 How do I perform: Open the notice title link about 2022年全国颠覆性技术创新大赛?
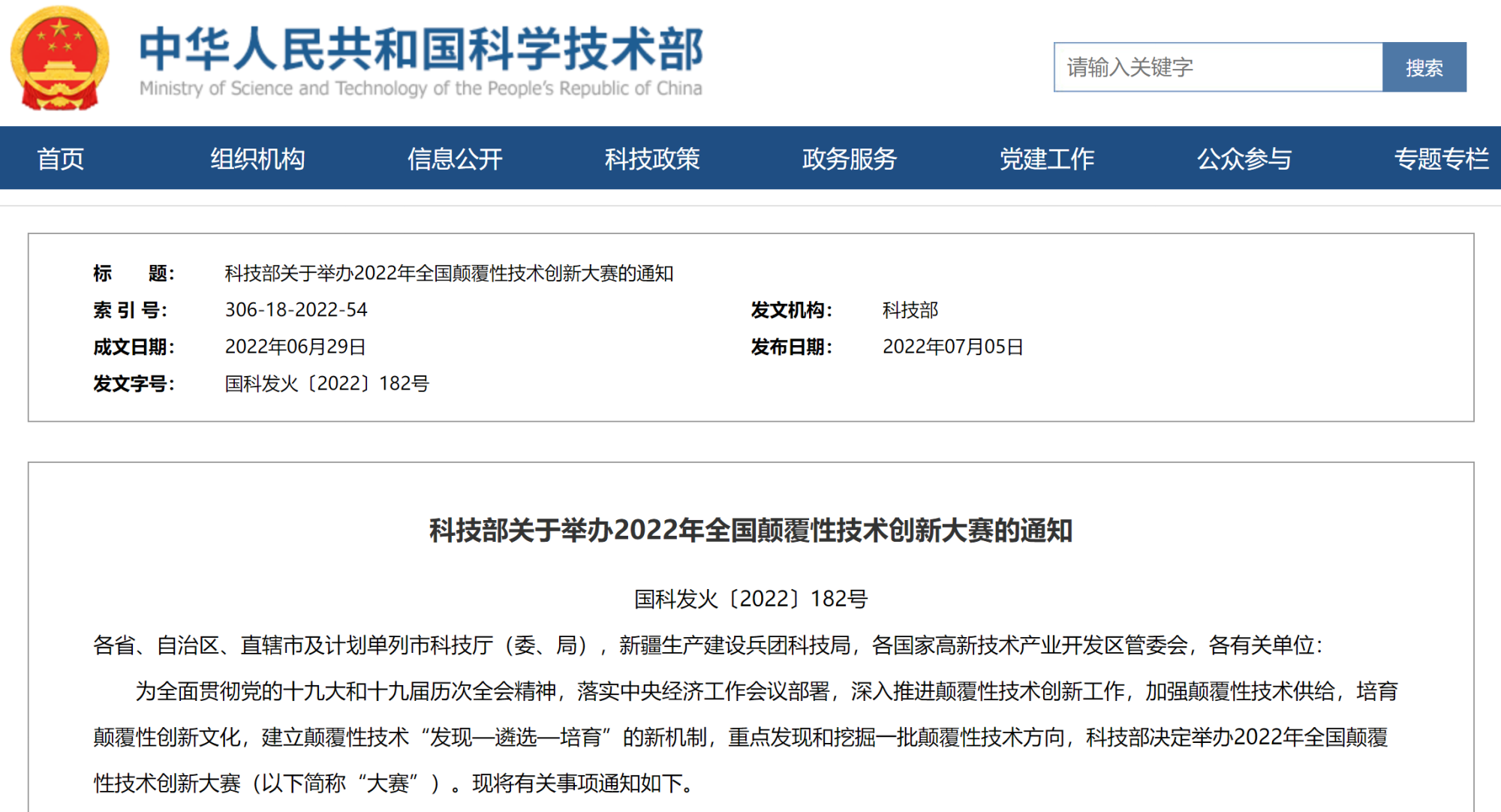(447, 273)
